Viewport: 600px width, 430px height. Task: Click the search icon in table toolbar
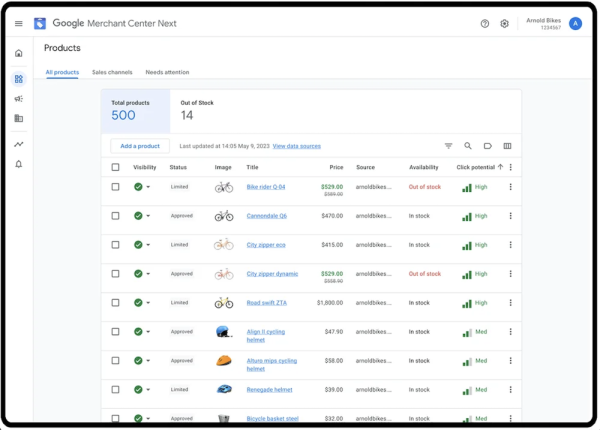[468, 146]
